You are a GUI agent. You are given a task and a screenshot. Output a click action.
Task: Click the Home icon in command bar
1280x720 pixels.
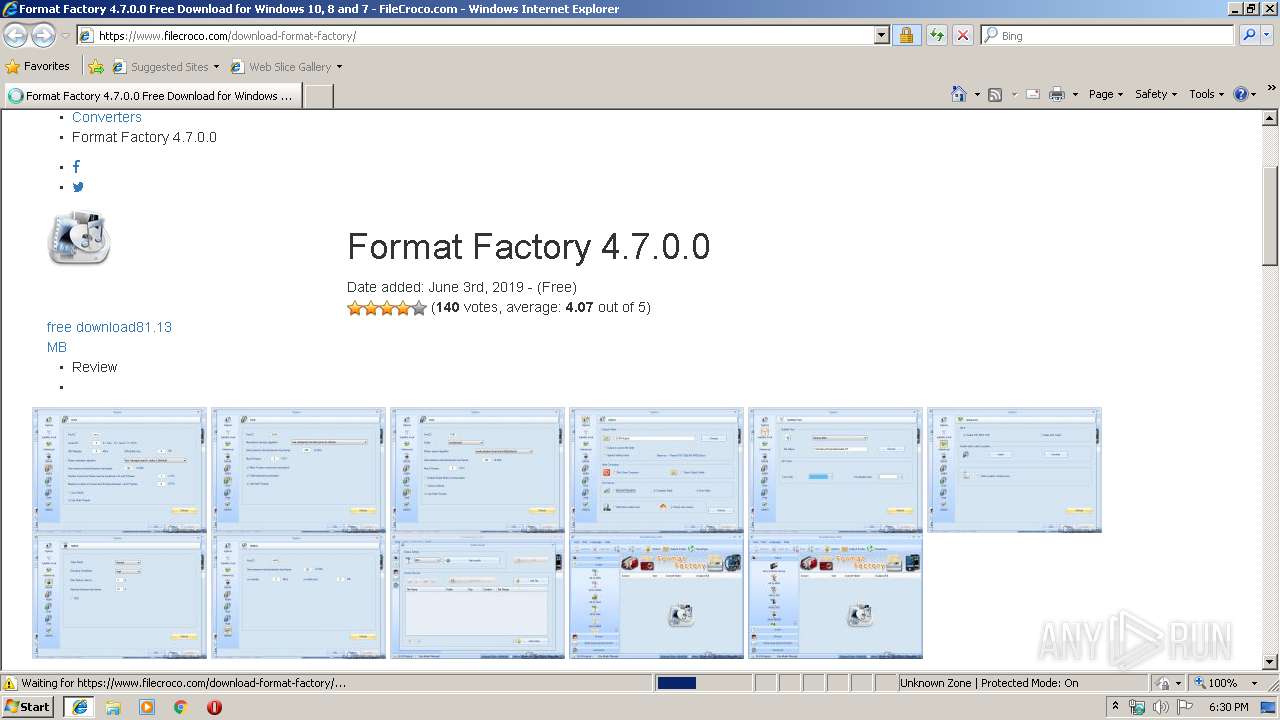point(959,94)
